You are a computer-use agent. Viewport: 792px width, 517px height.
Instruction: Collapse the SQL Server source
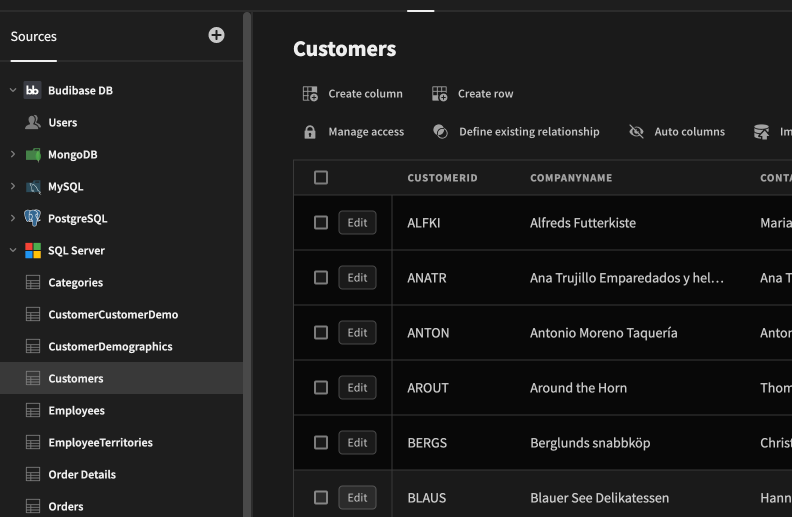(x=13, y=251)
